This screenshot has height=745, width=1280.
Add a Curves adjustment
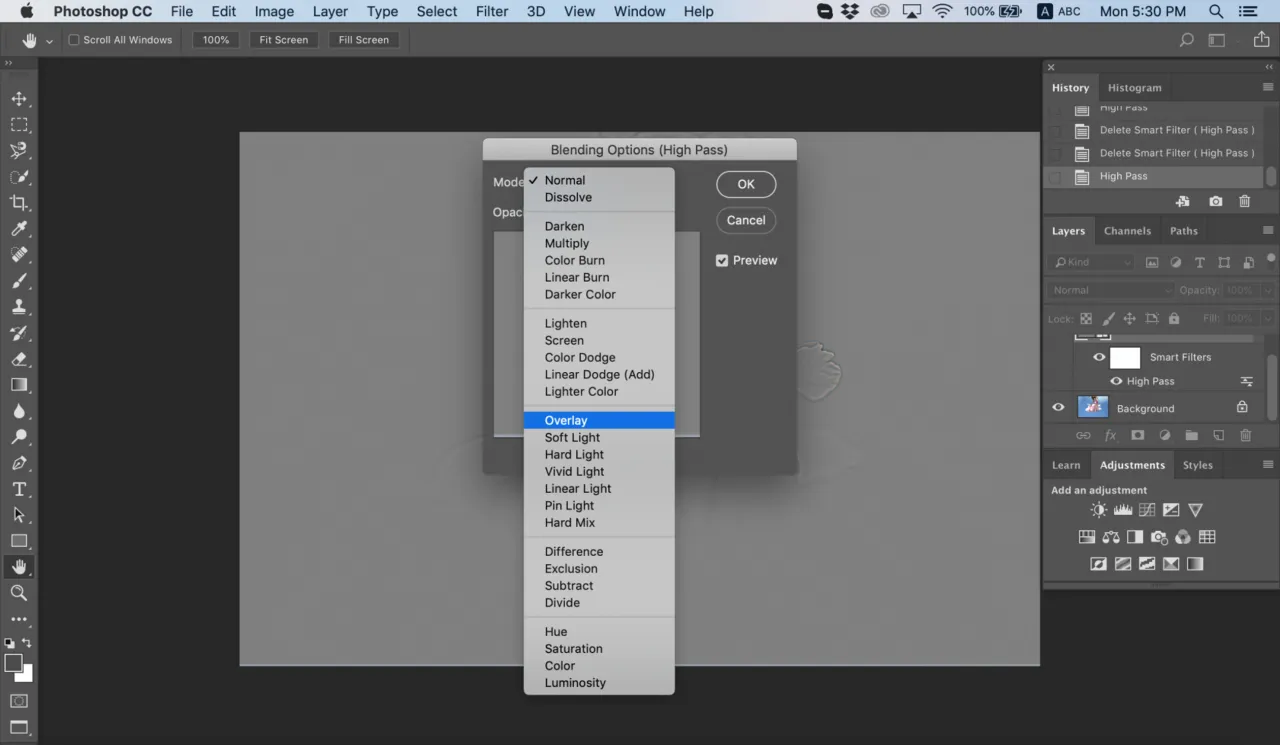click(1147, 509)
